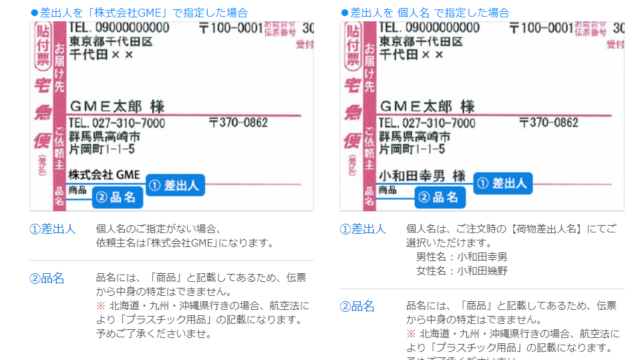
Task: Click the 株式会社GME shipping label image
Action: tap(171, 116)
